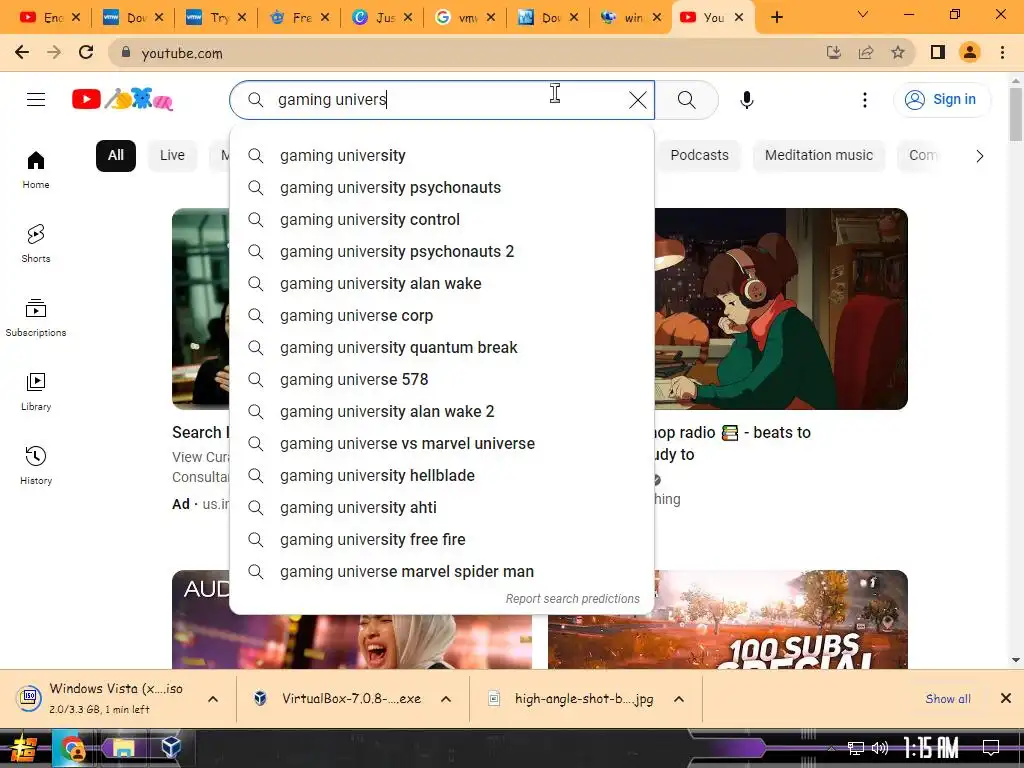Click Show all downloads
Image resolution: width=1024 pixels, height=768 pixels.
pos(948,699)
